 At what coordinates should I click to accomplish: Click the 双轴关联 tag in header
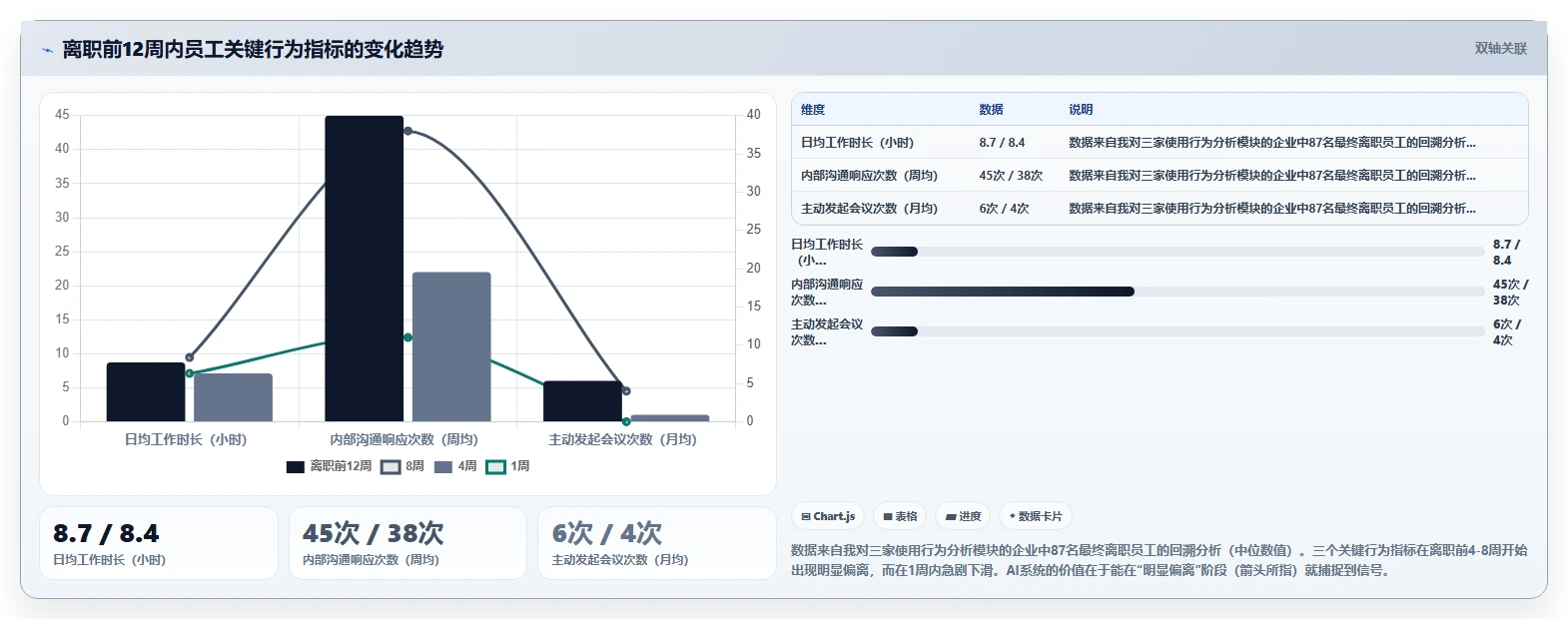(x=1500, y=48)
